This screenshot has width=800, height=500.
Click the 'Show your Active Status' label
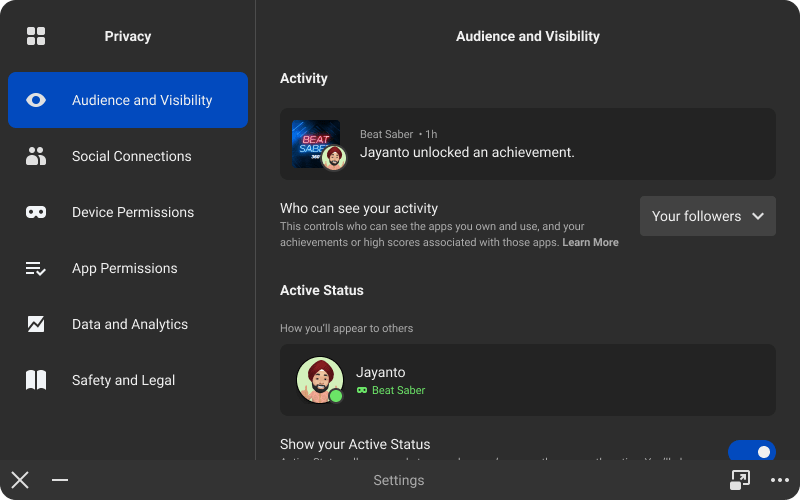355,444
